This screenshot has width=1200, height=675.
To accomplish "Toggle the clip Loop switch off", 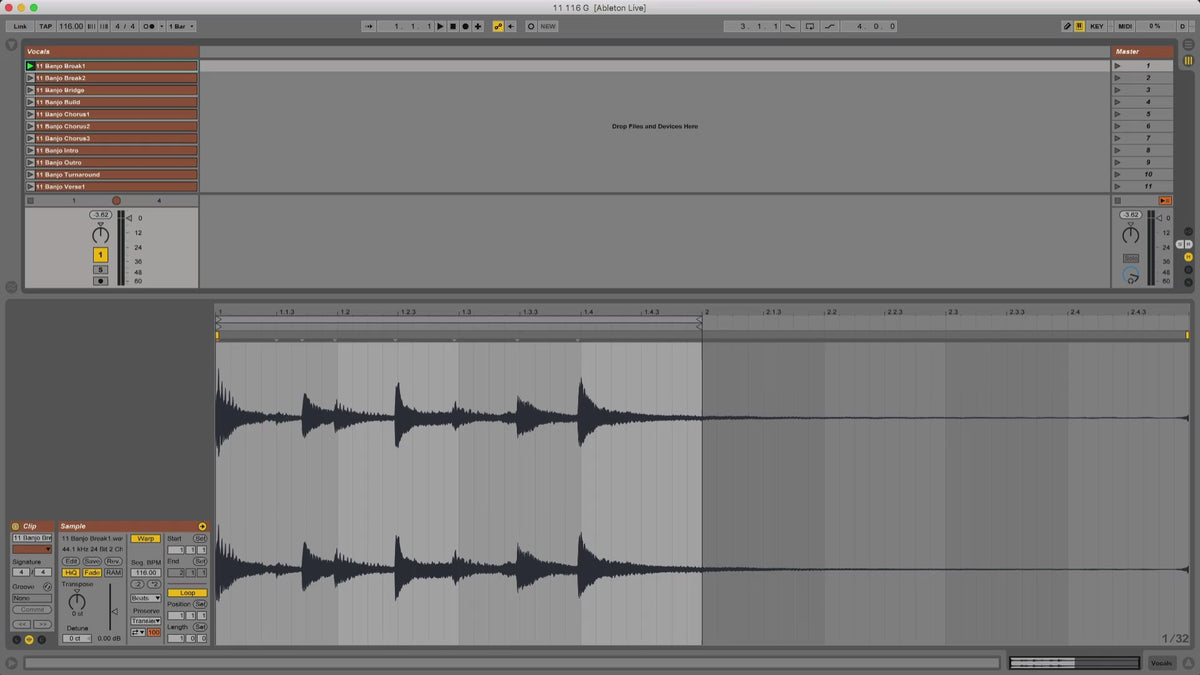I will coord(187,593).
